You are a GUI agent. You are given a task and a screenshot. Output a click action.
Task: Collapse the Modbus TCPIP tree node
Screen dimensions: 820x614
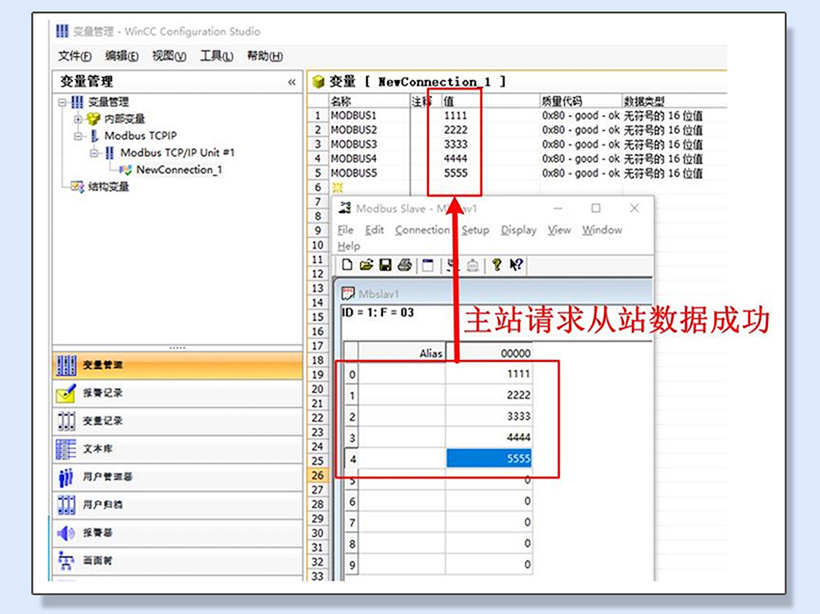[x=78, y=136]
